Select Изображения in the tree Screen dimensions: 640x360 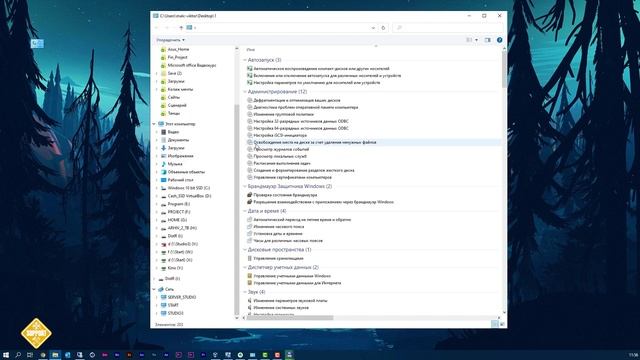point(180,156)
